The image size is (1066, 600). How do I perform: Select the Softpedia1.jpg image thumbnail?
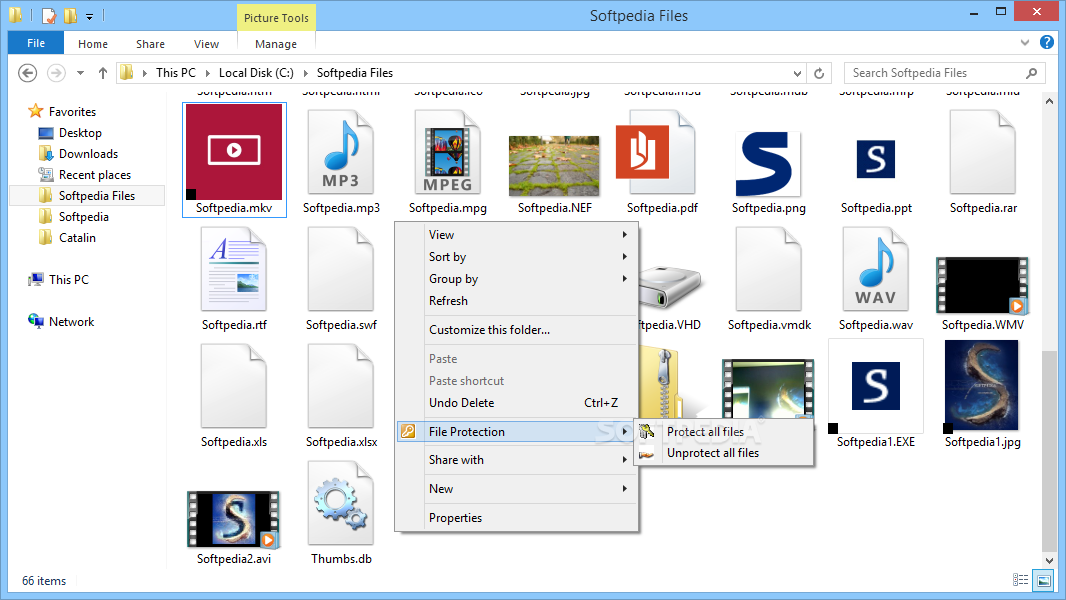(982, 386)
